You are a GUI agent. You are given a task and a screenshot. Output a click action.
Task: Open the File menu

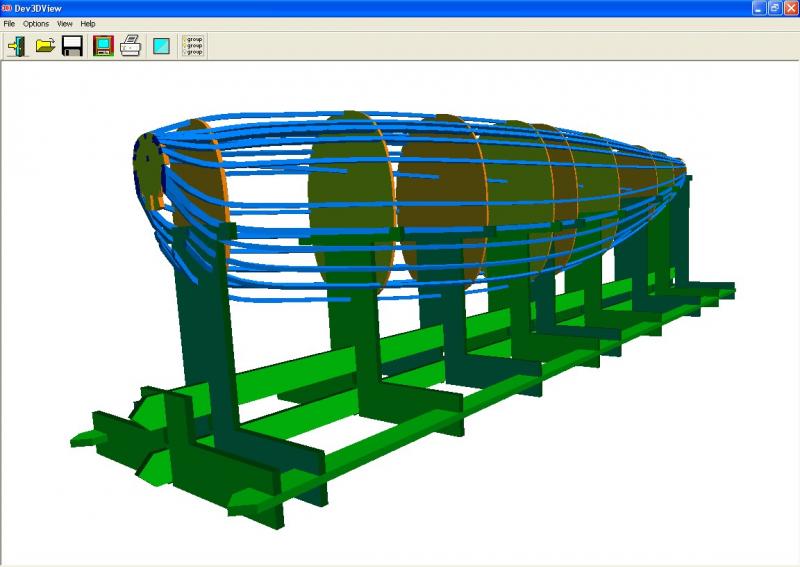pos(9,23)
